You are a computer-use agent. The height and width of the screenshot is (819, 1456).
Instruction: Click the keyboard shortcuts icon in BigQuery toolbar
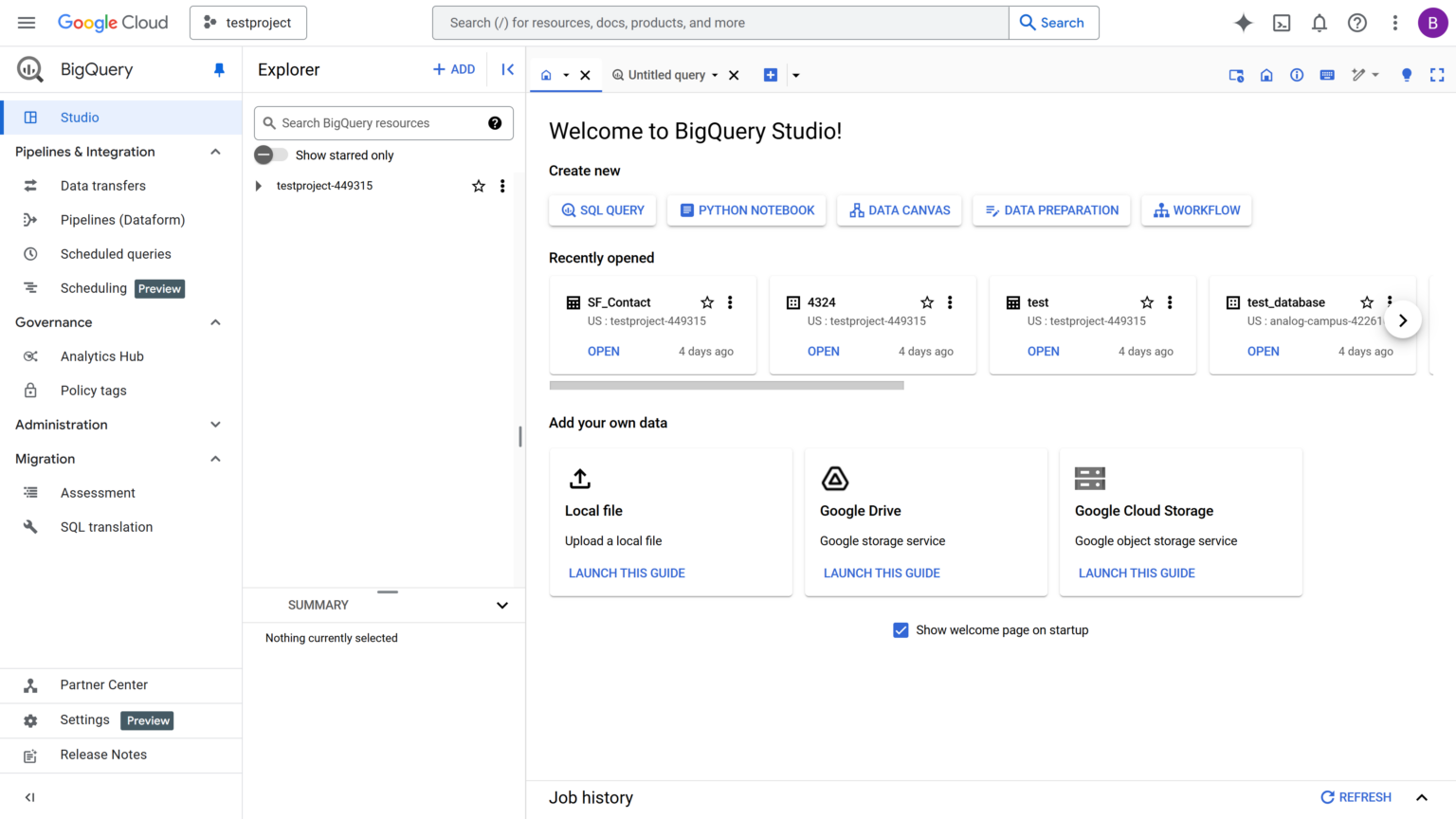tap(1327, 75)
